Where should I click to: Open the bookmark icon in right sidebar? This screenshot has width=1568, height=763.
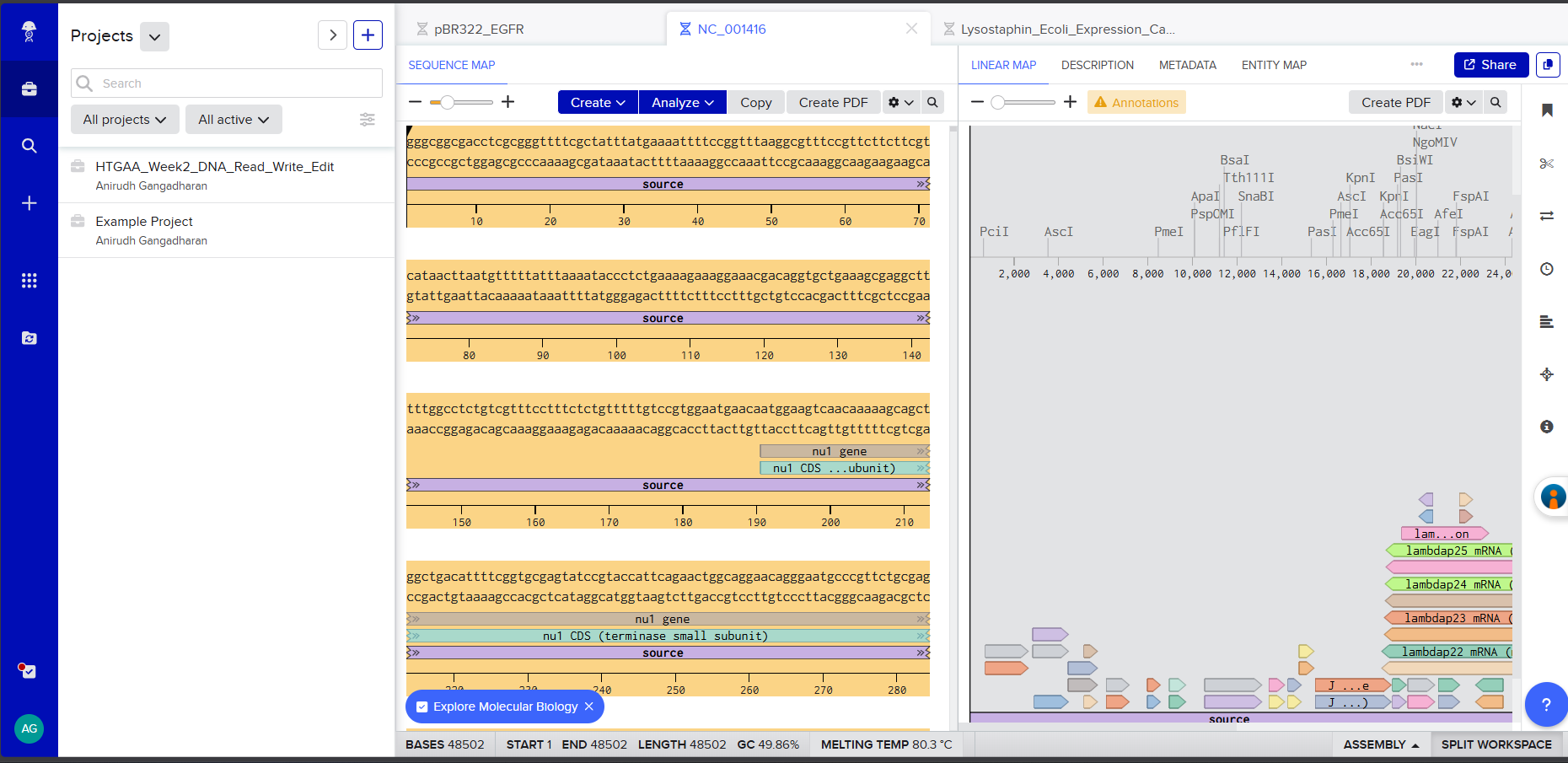tap(1546, 110)
